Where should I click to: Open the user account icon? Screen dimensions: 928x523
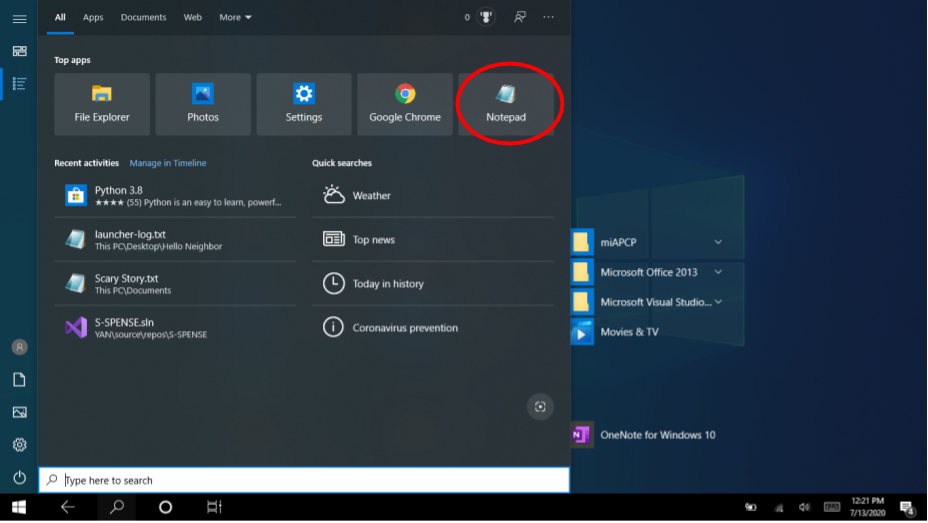pyautogui.click(x=20, y=347)
